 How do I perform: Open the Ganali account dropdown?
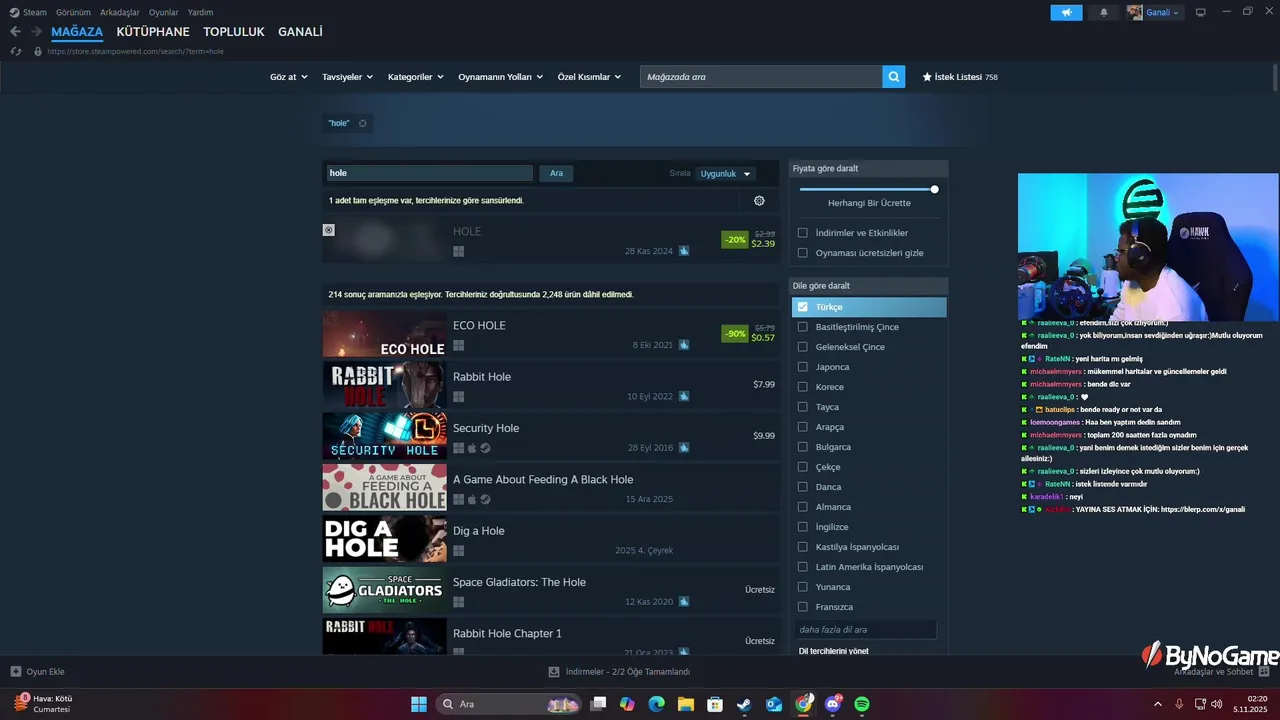click(1154, 12)
